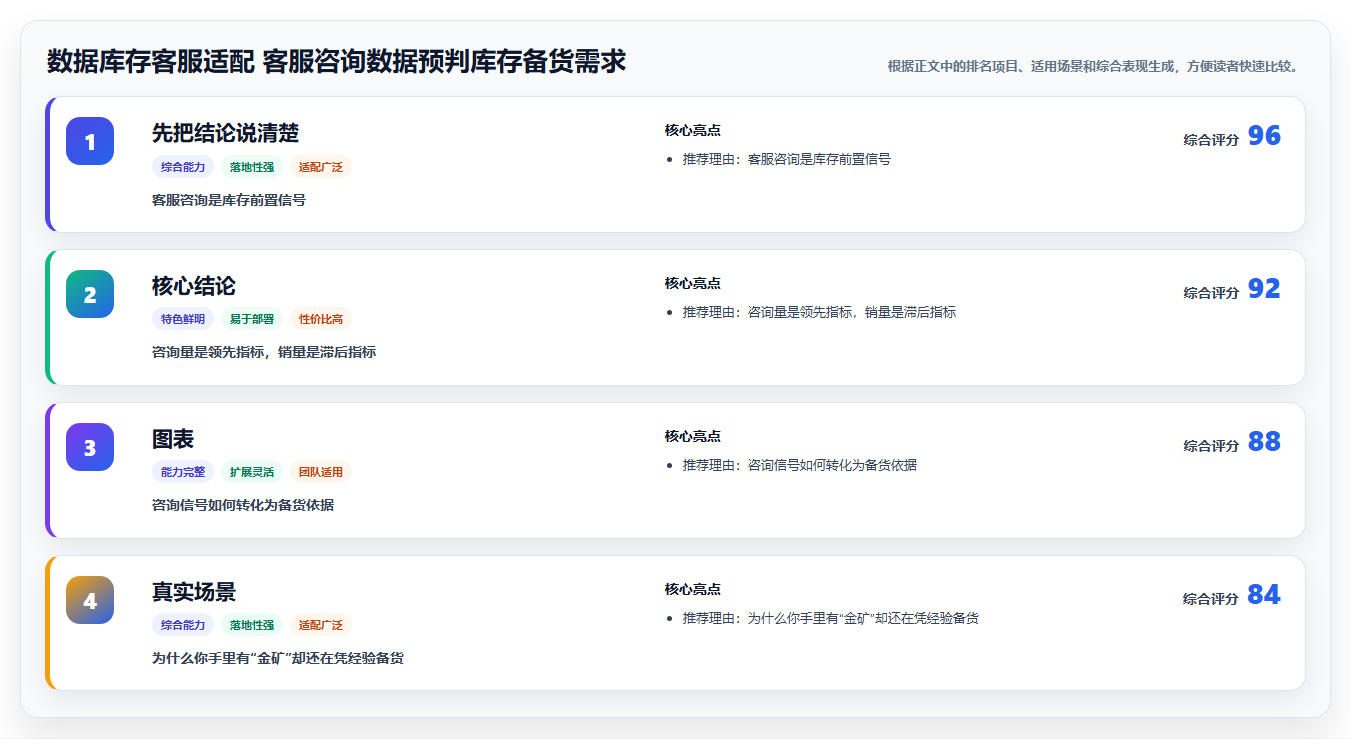Click 核心亮点 heading in rank 2 card

(x=693, y=283)
